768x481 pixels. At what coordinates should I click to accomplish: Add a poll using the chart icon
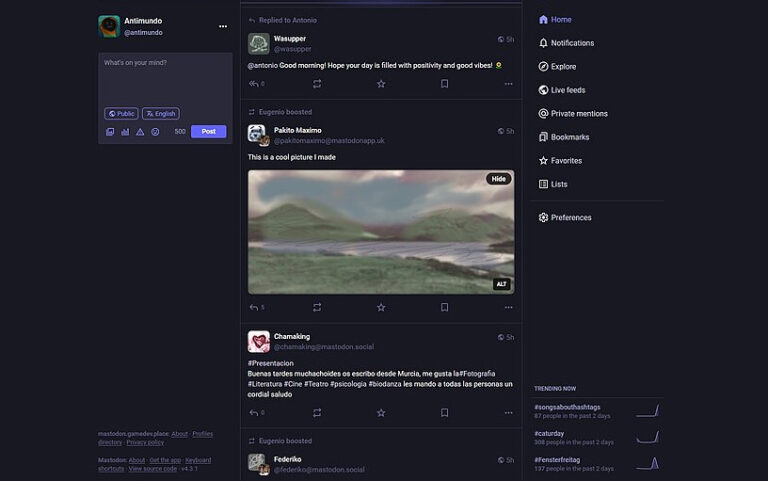[125, 132]
